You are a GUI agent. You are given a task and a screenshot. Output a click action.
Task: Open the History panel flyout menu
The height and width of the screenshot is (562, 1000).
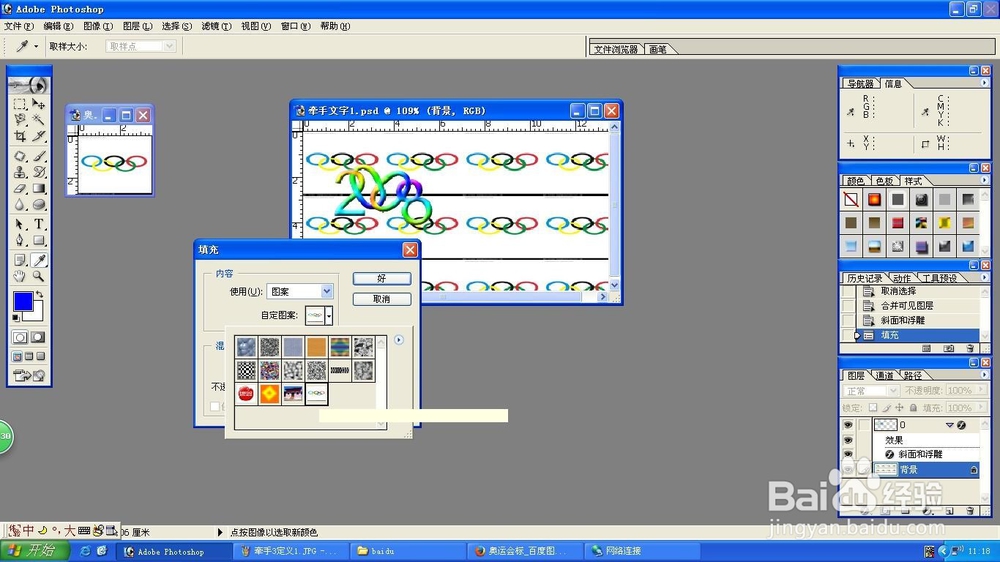click(x=984, y=277)
